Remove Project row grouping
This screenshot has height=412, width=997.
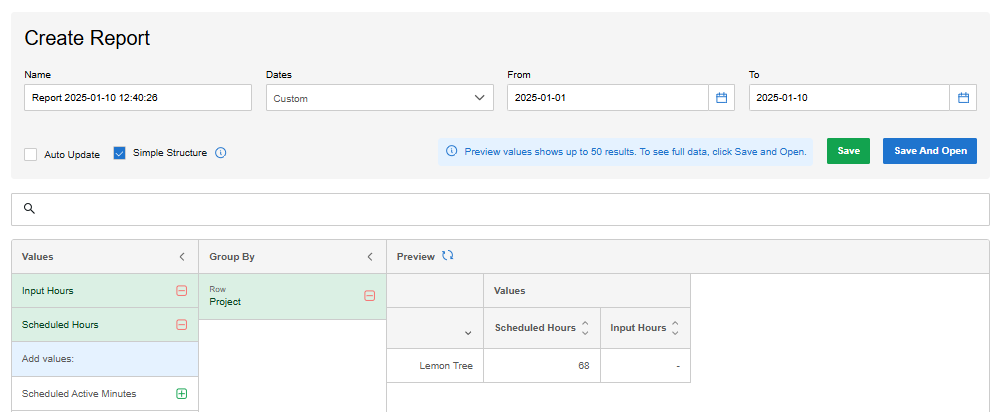click(x=369, y=296)
